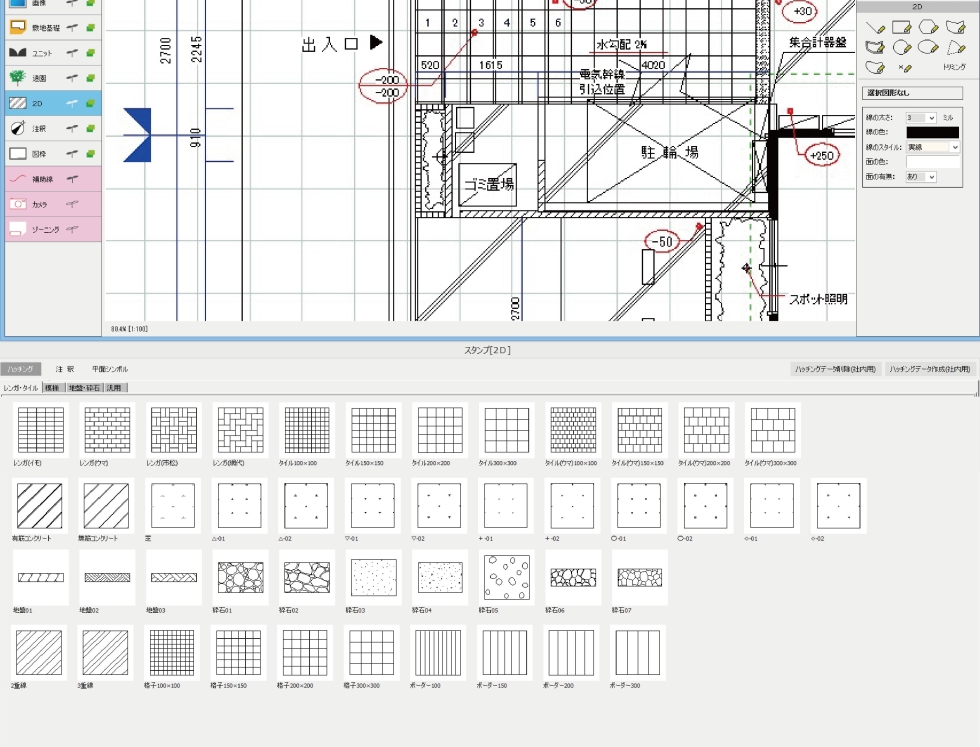Click the トリミング button
980x747 pixels.
(954, 67)
